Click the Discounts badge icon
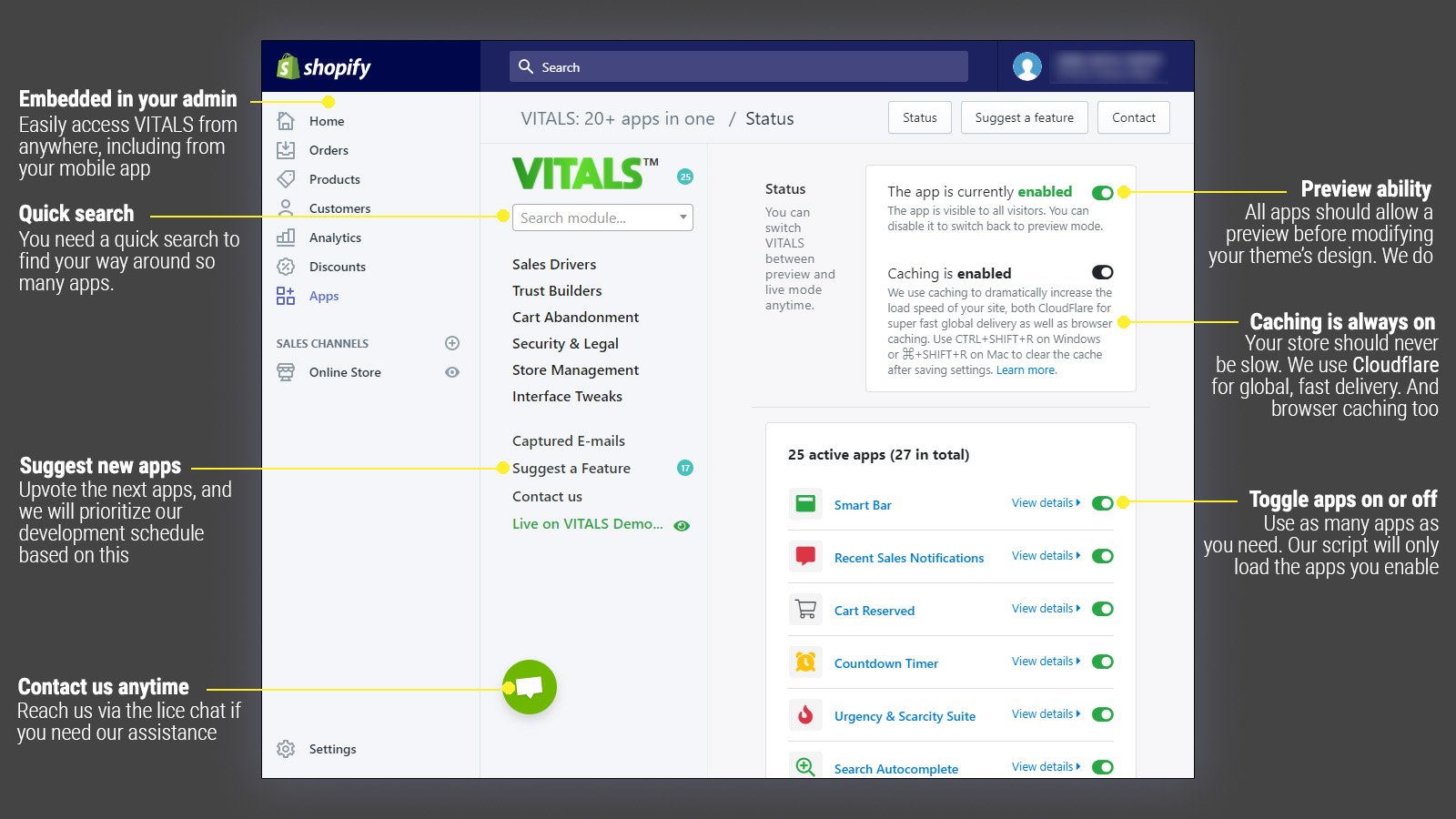1456x819 pixels. (286, 267)
